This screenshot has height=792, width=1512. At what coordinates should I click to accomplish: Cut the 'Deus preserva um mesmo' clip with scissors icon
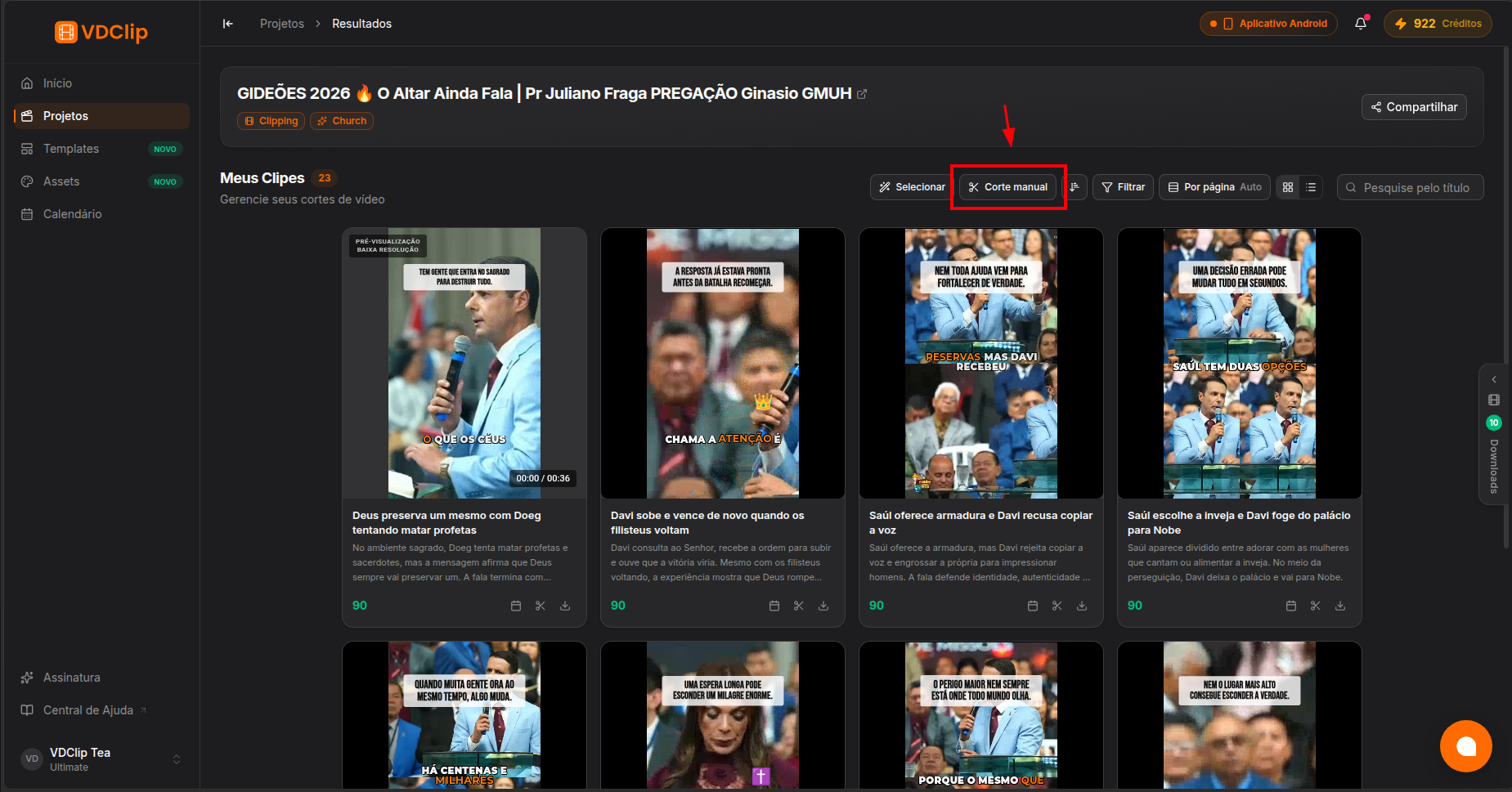[x=541, y=606]
